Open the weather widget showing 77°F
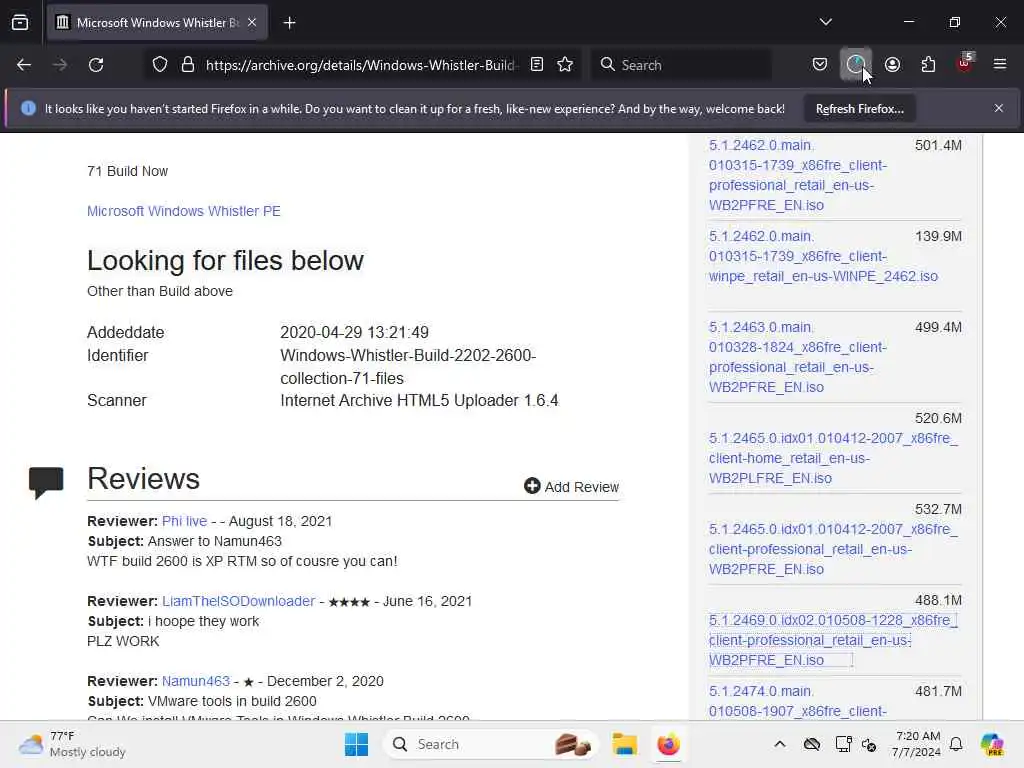This screenshot has width=1024, height=768. (x=72, y=744)
